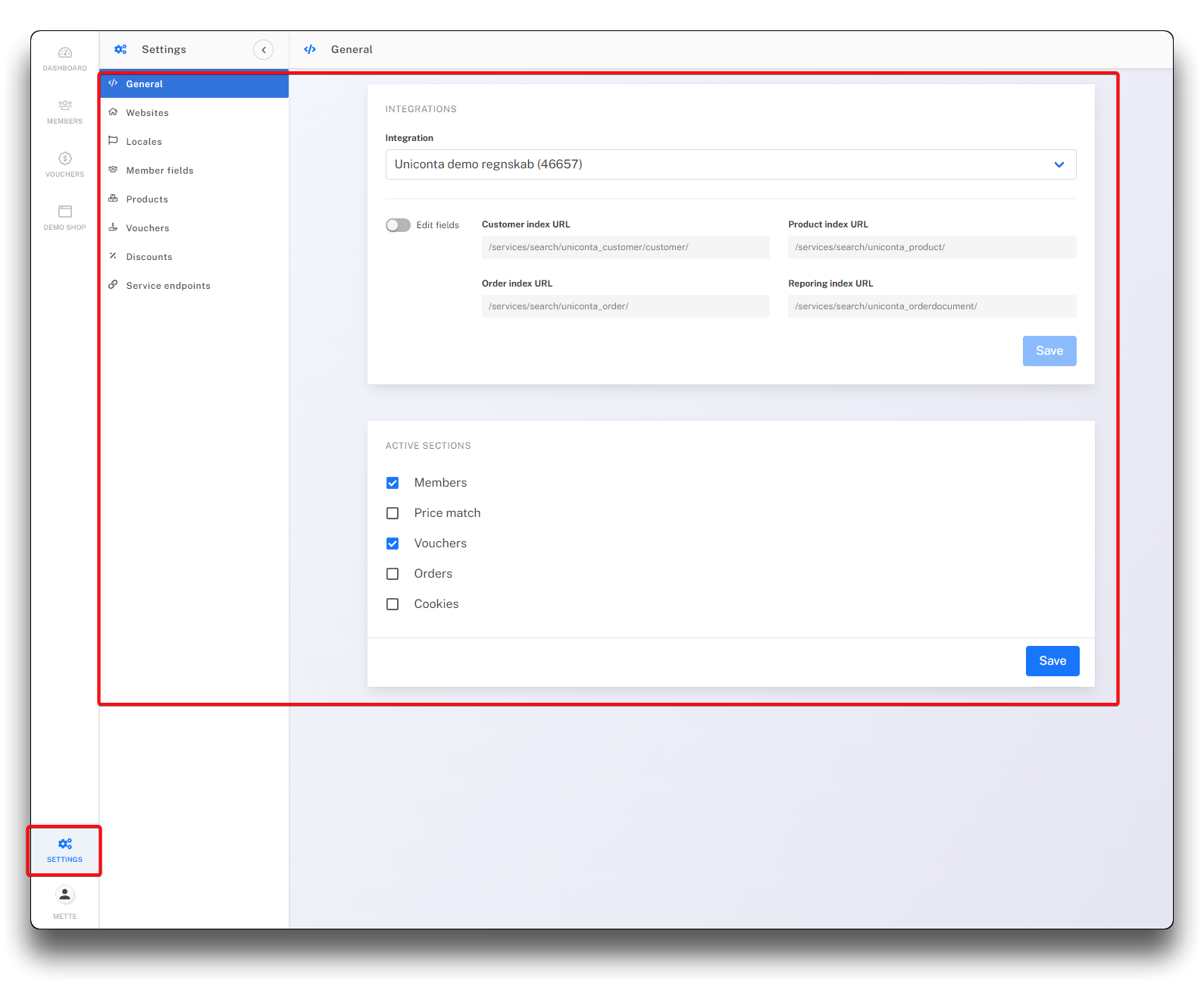Click the Customer index URL field

(625, 247)
